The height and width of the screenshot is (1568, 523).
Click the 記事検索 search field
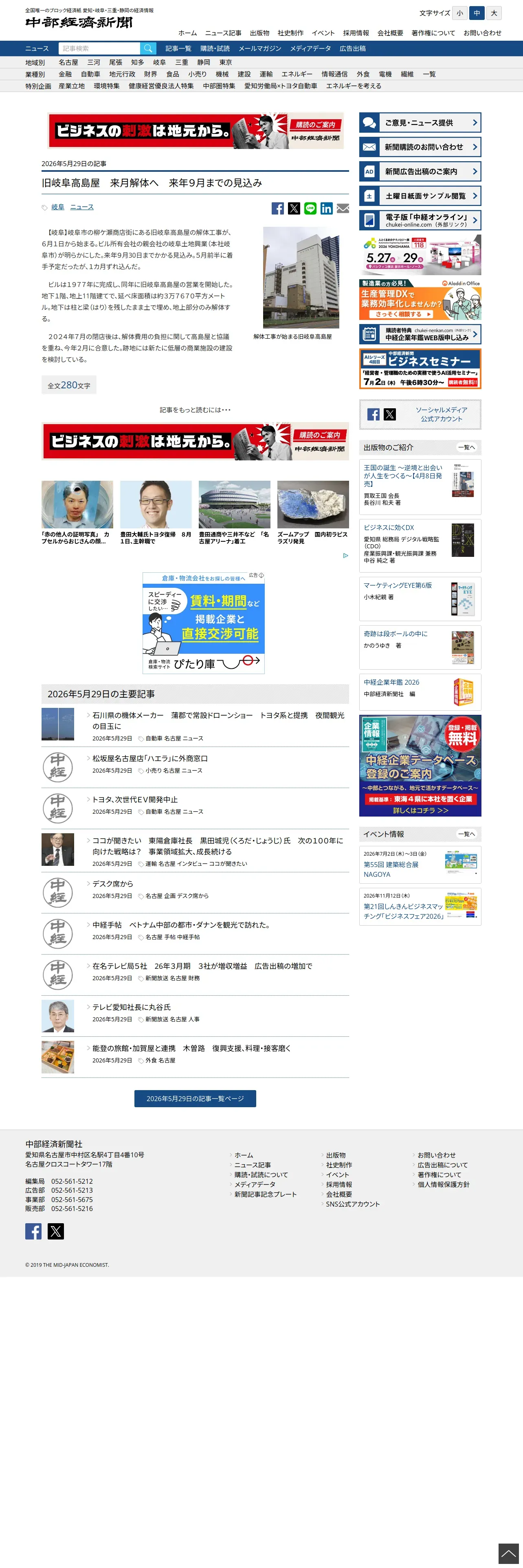(x=100, y=49)
